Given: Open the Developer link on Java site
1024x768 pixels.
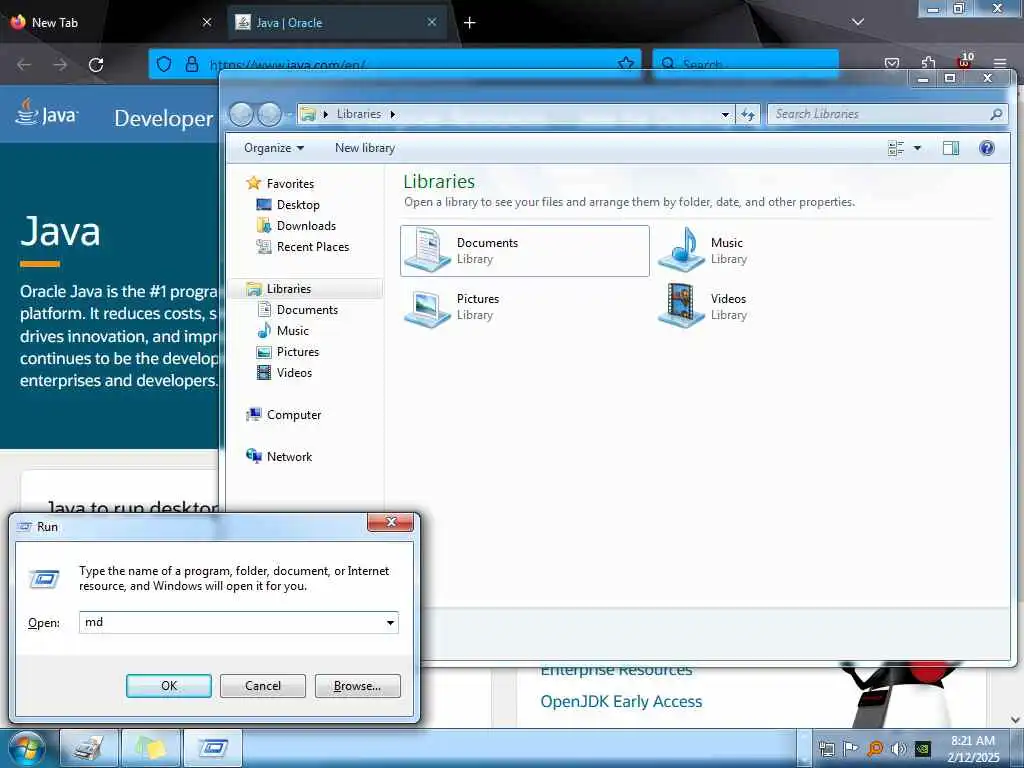Looking at the screenshot, I should [x=164, y=118].
